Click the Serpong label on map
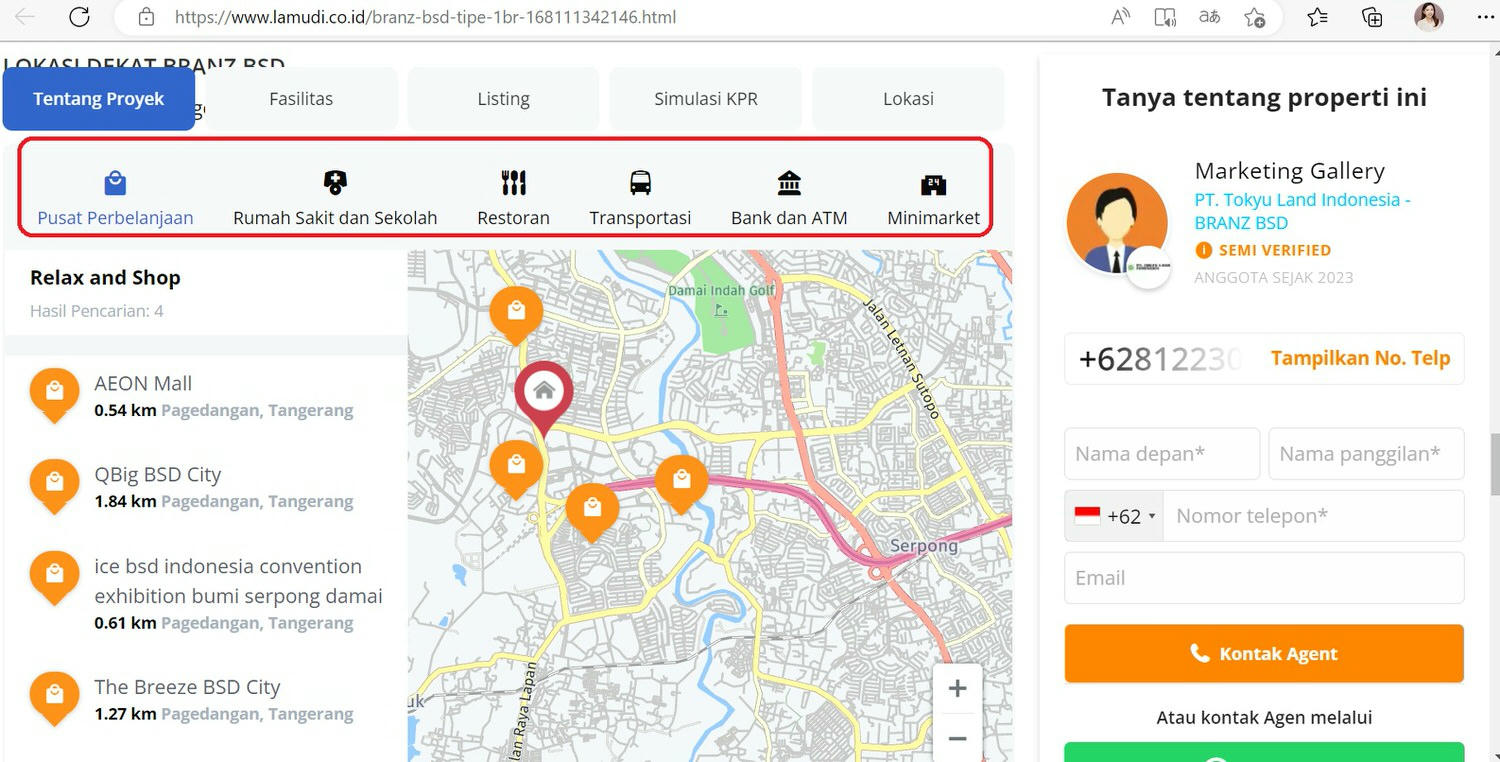This screenshot has width=1500, height=762. click(x=923, y=546)
